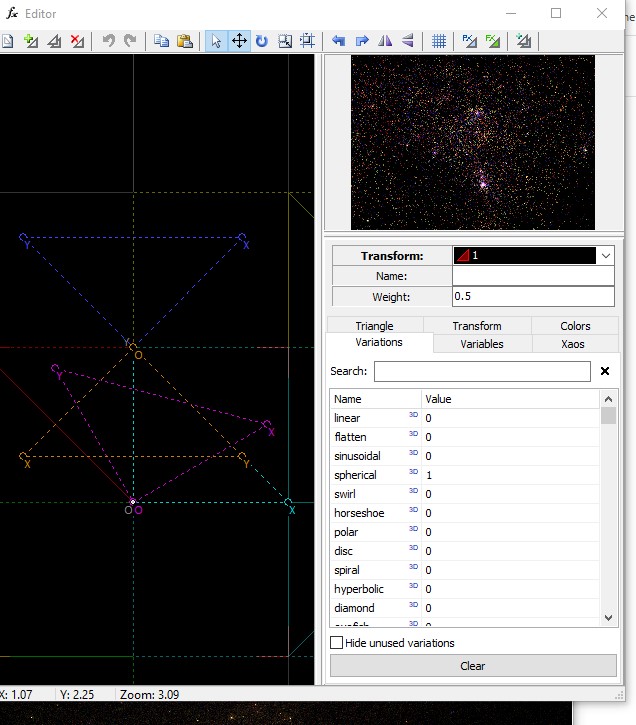Click the Variations Search input field
The width and height of the screenshot is (636, 725).
(x=482, y=371)
